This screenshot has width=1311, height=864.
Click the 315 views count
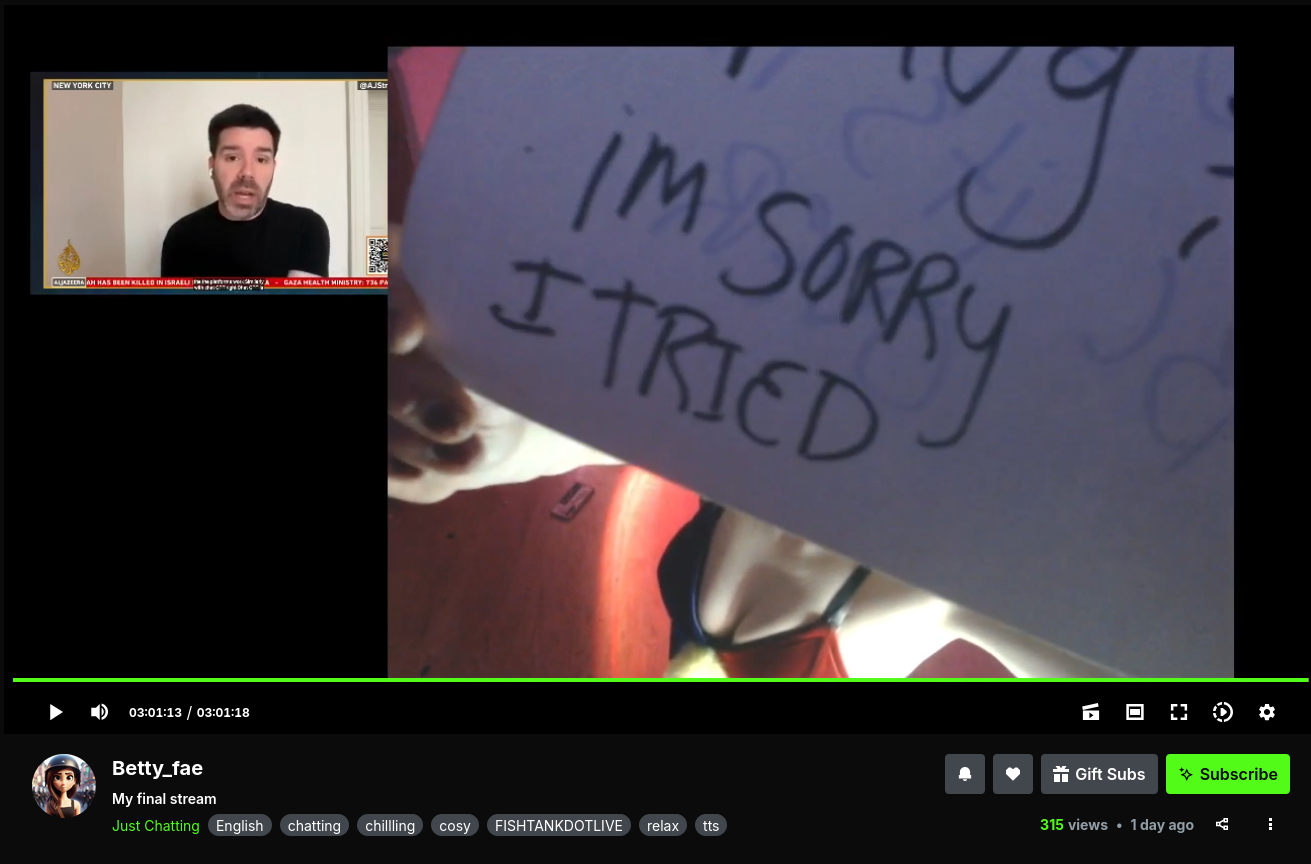(1074, 825)
